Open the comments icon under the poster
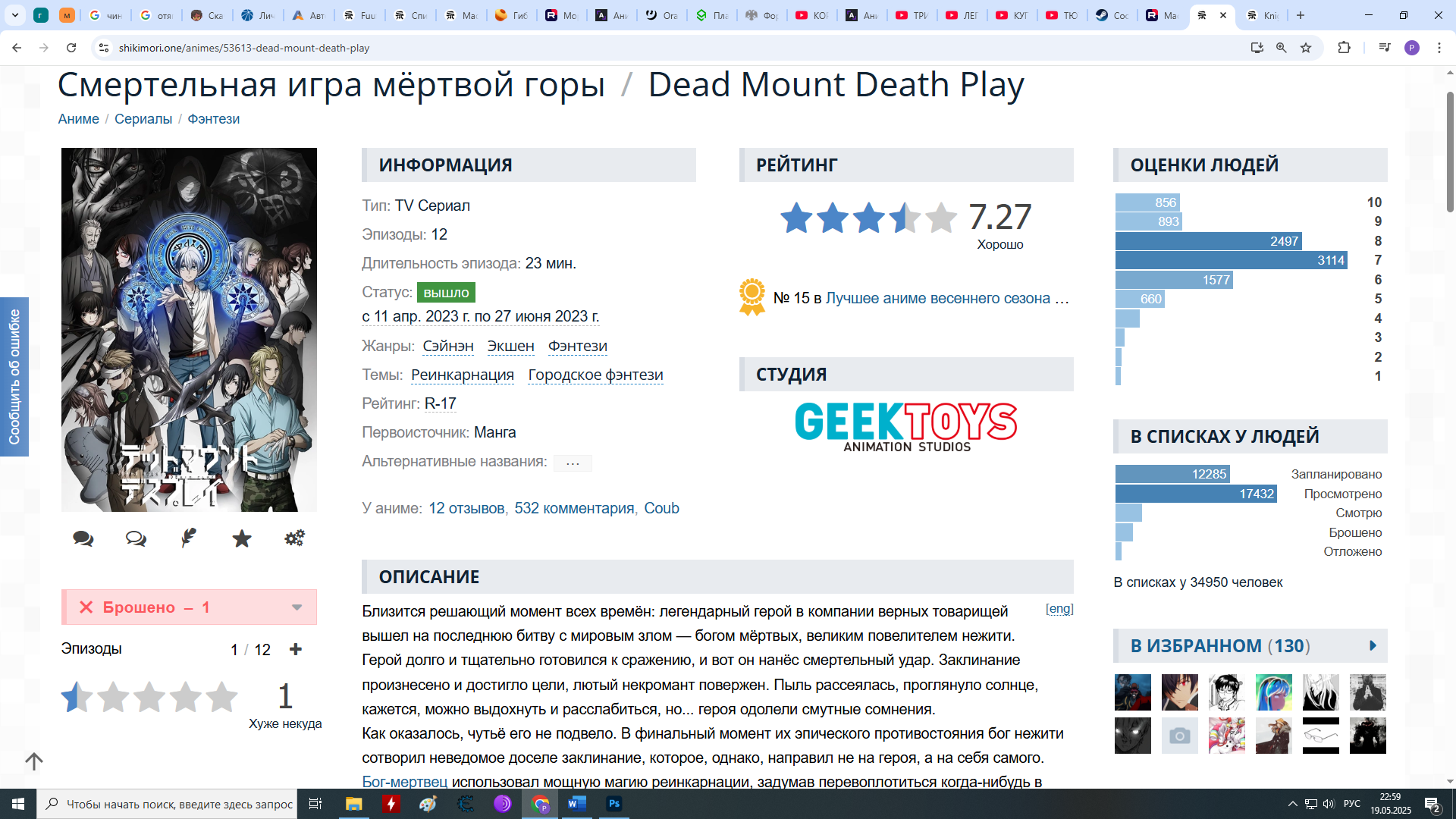1456x819 pixels. [x=83, y=538]
